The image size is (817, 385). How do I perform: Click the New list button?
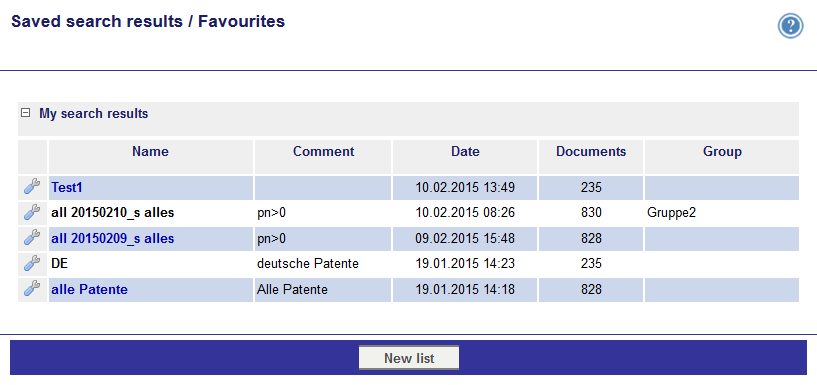click(x=409, y=358)
